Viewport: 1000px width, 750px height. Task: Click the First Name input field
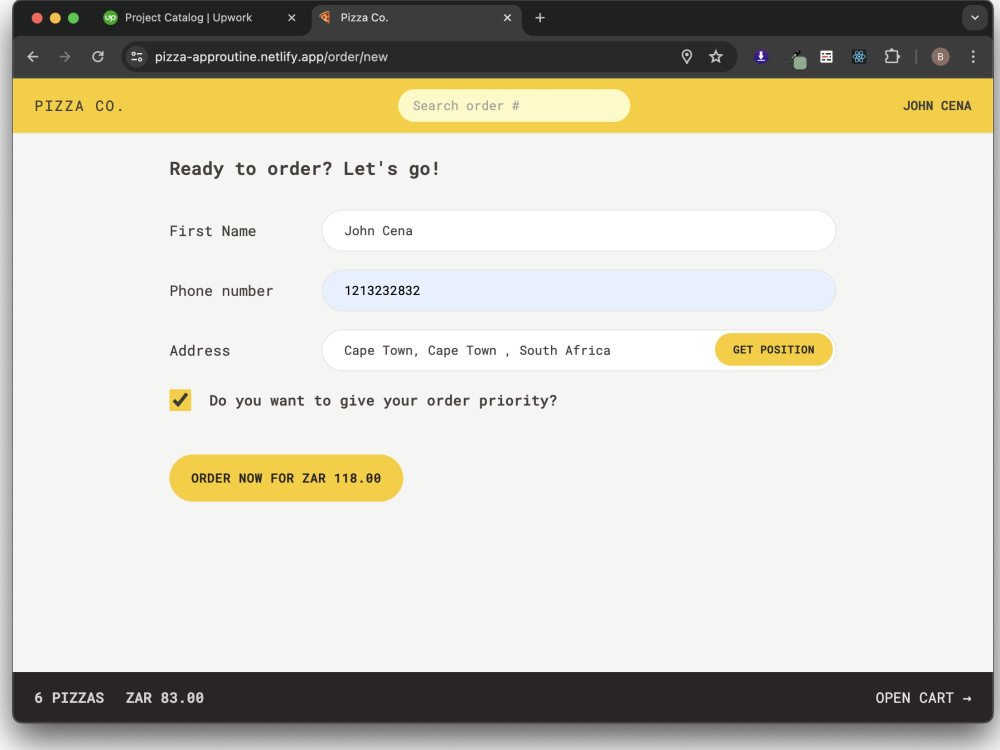(578, 231)
